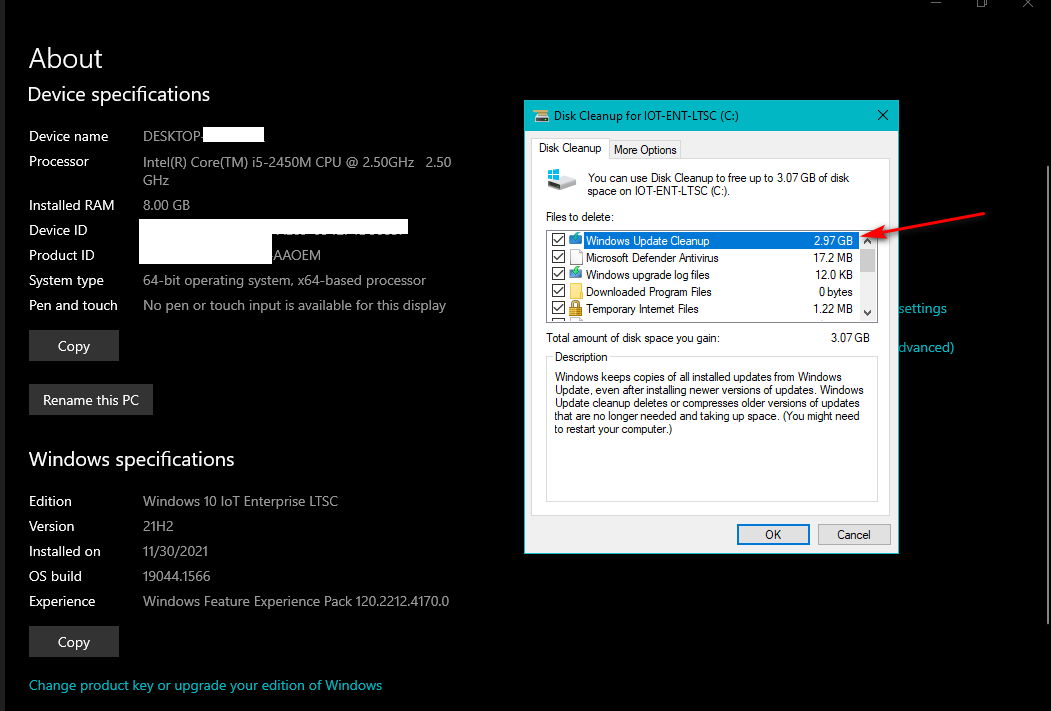The image size is (1051, 711).
Task: Click the Downloaded Program Files folder icon
Action: [x=576, y=292]
